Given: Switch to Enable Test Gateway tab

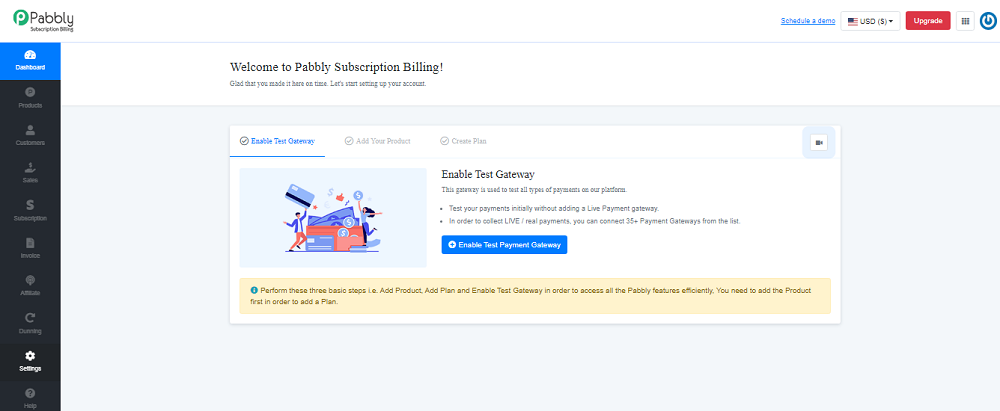Looking at the screenshot, I should click(277, 141).
